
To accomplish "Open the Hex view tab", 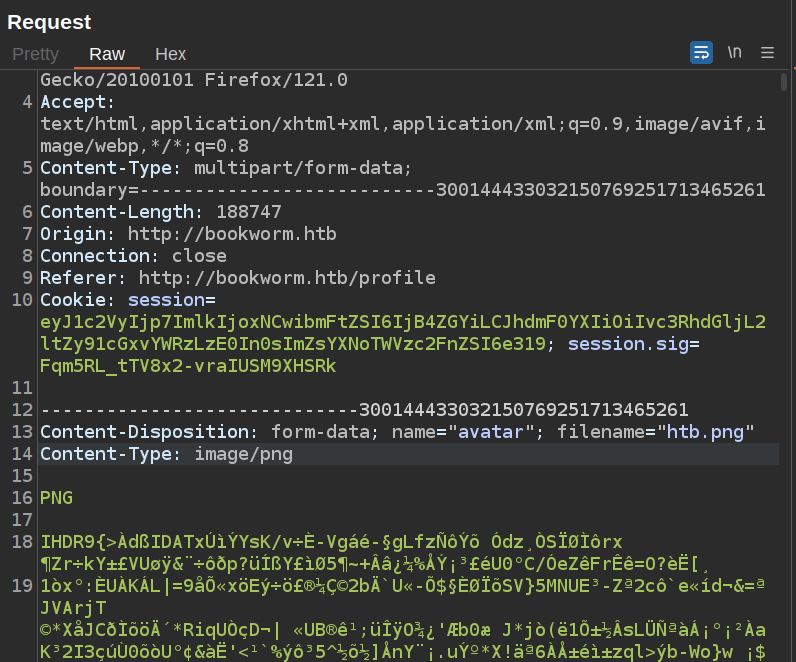I will 171,54.
